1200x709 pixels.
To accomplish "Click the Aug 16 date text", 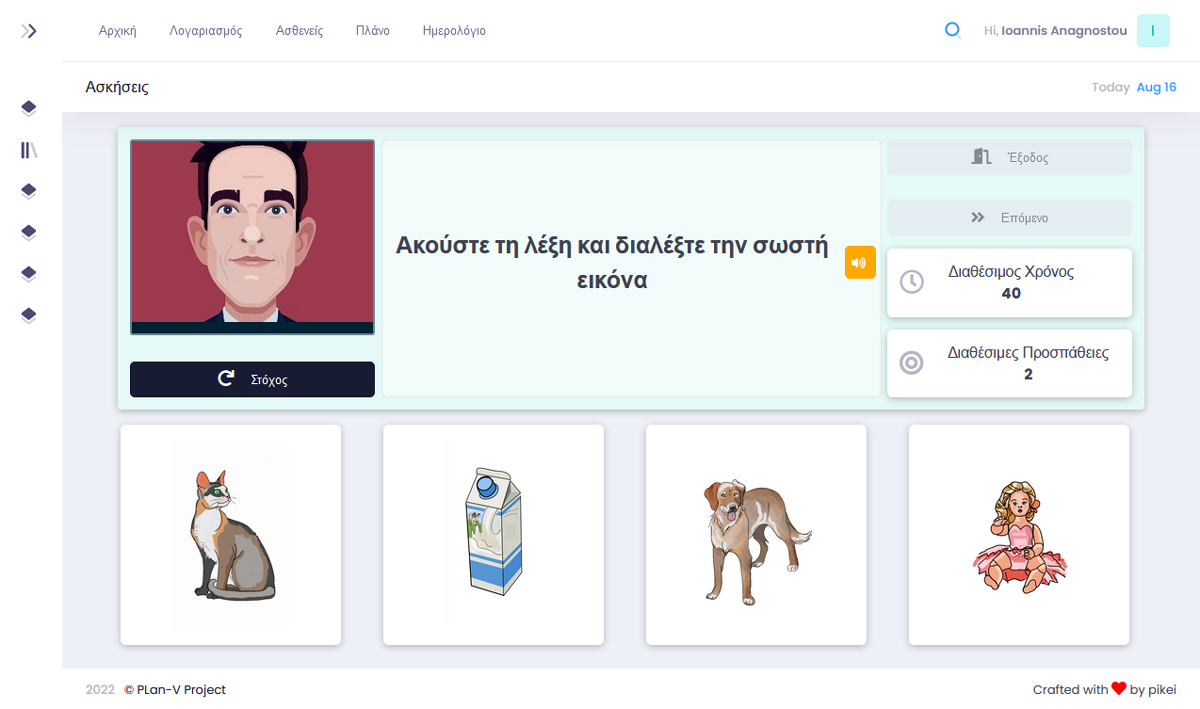I will pyautogui.click(x=1157, y=87).
